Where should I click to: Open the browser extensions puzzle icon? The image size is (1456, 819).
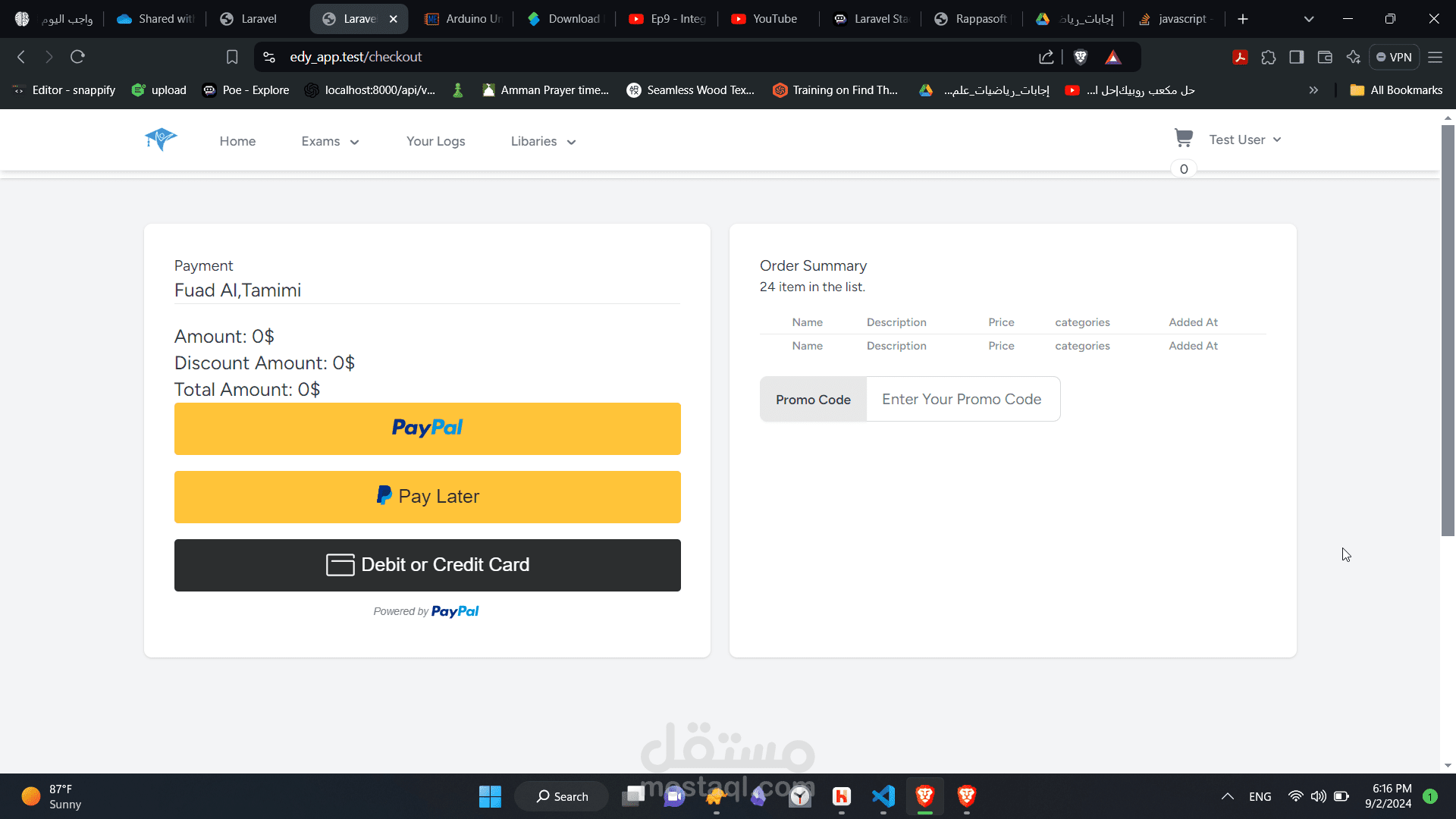point(1269,57)
